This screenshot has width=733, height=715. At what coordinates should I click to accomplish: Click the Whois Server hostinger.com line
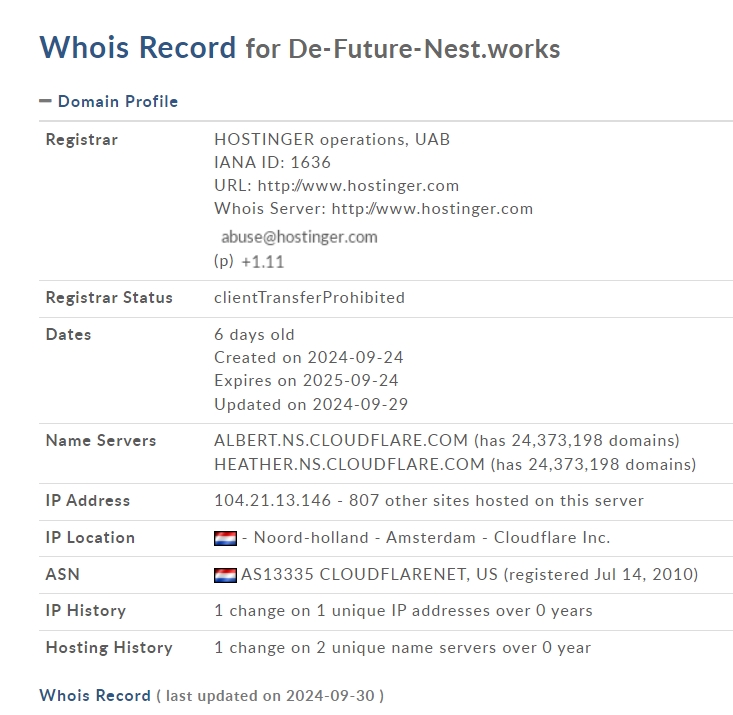pos(374,209)
